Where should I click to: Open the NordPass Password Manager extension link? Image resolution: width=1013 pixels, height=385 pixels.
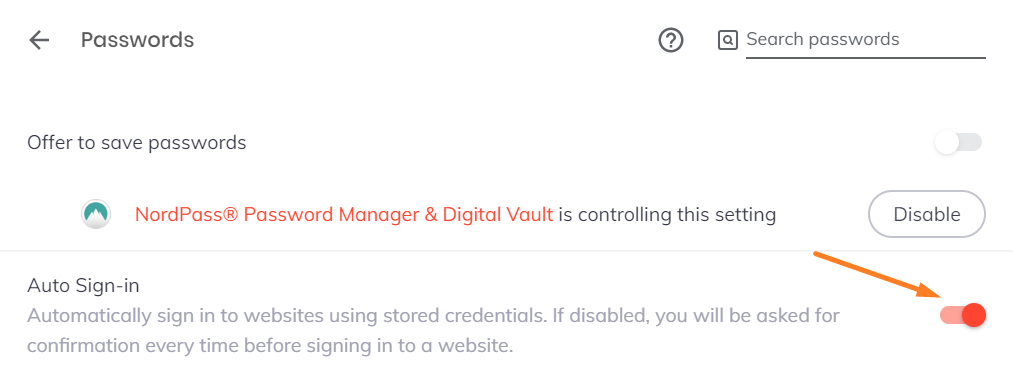tap(344, 214)
